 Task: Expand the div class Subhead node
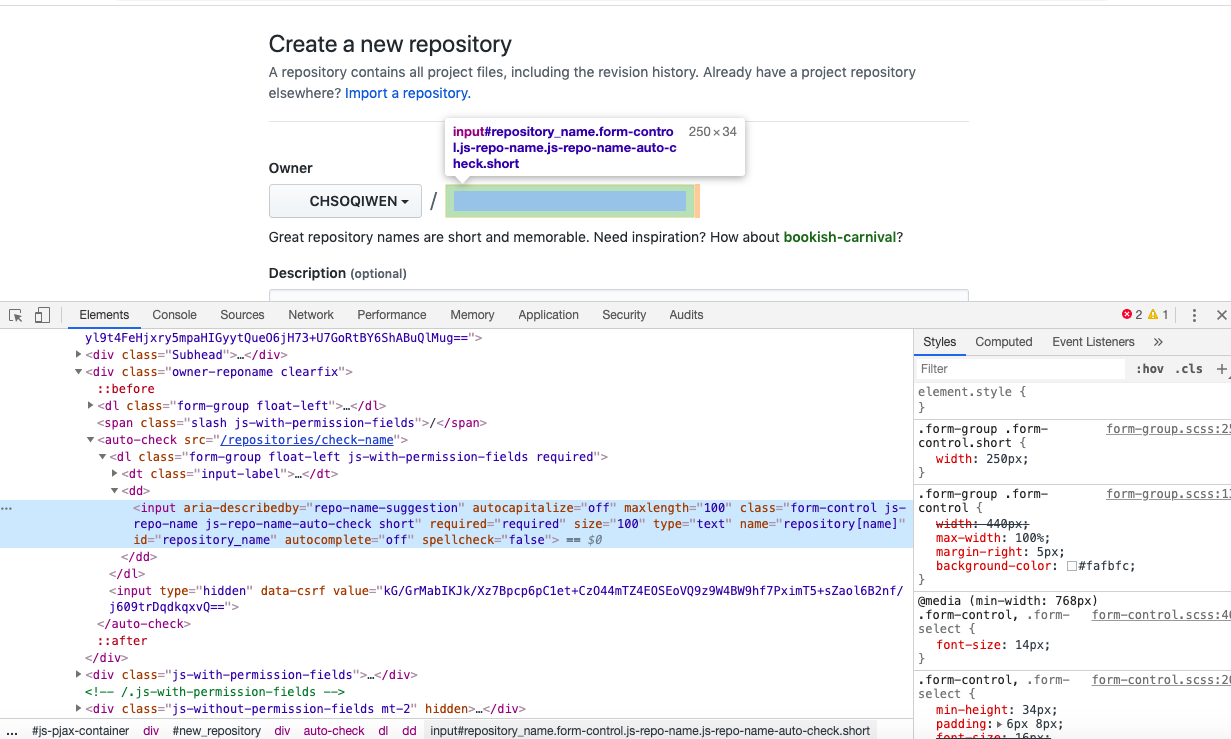[x=79, y=355]
